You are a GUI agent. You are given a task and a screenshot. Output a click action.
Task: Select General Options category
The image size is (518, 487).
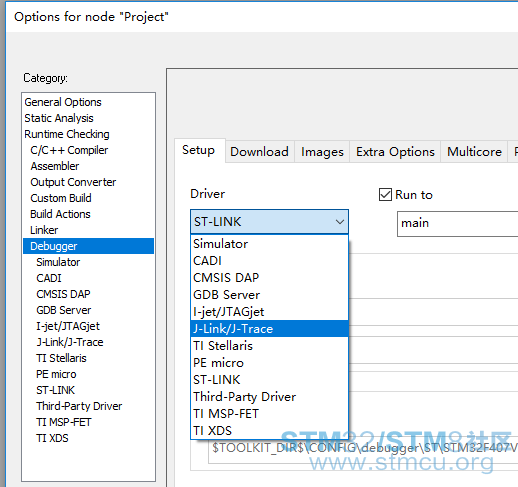coord(63,102)
